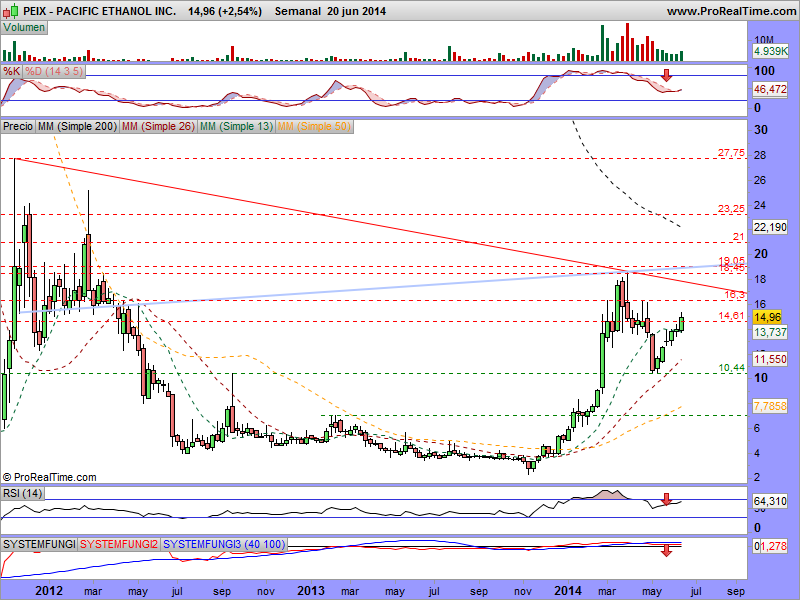
Task: Click the Semanal timeframe text
Action: point(298,11)
